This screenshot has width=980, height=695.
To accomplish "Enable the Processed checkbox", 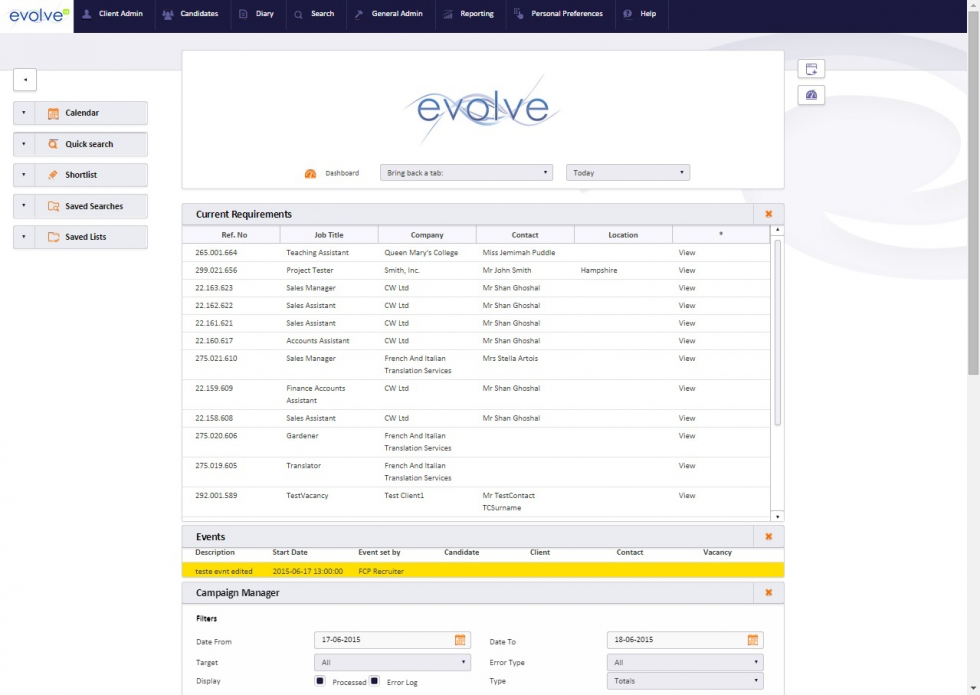I will coord(320,680).
